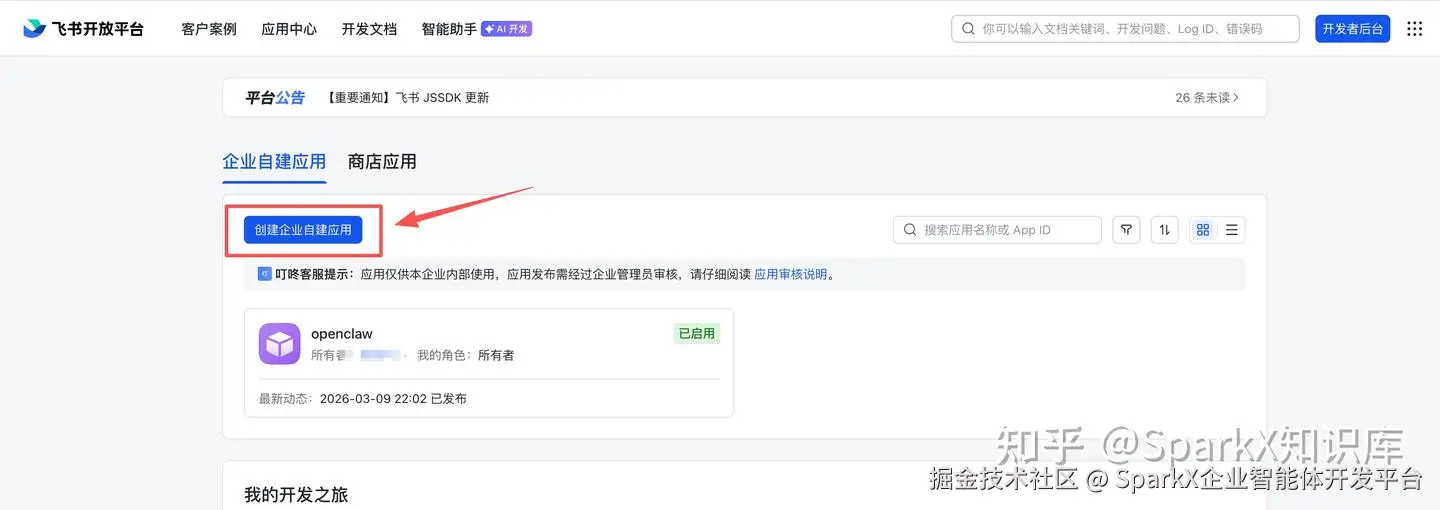Click the 创建企业自建应用 button
Image resolution: width=1440 pixels, height=510 pixels.
coord(303,230)
